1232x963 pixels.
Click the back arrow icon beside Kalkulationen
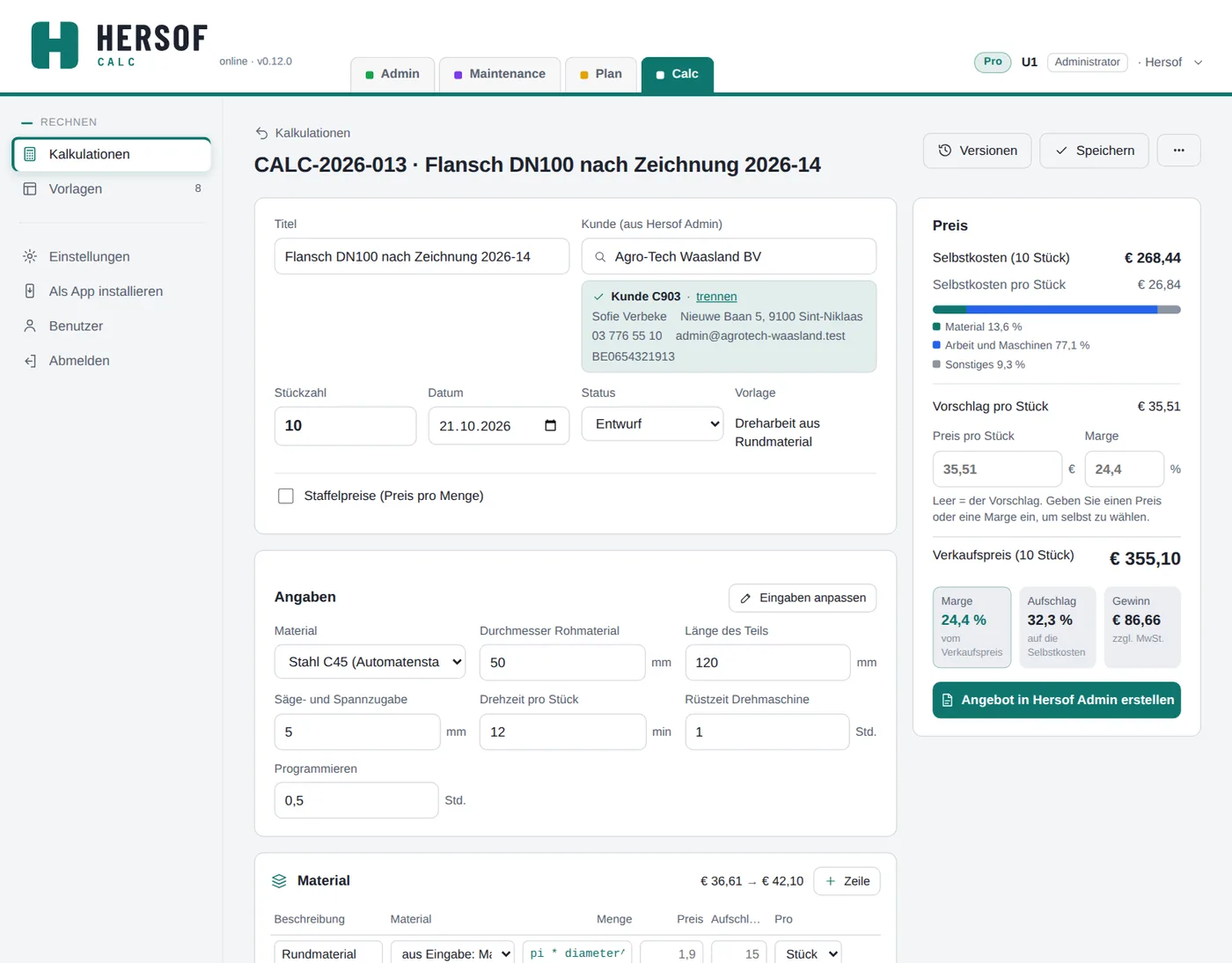(x=261, y=133)
